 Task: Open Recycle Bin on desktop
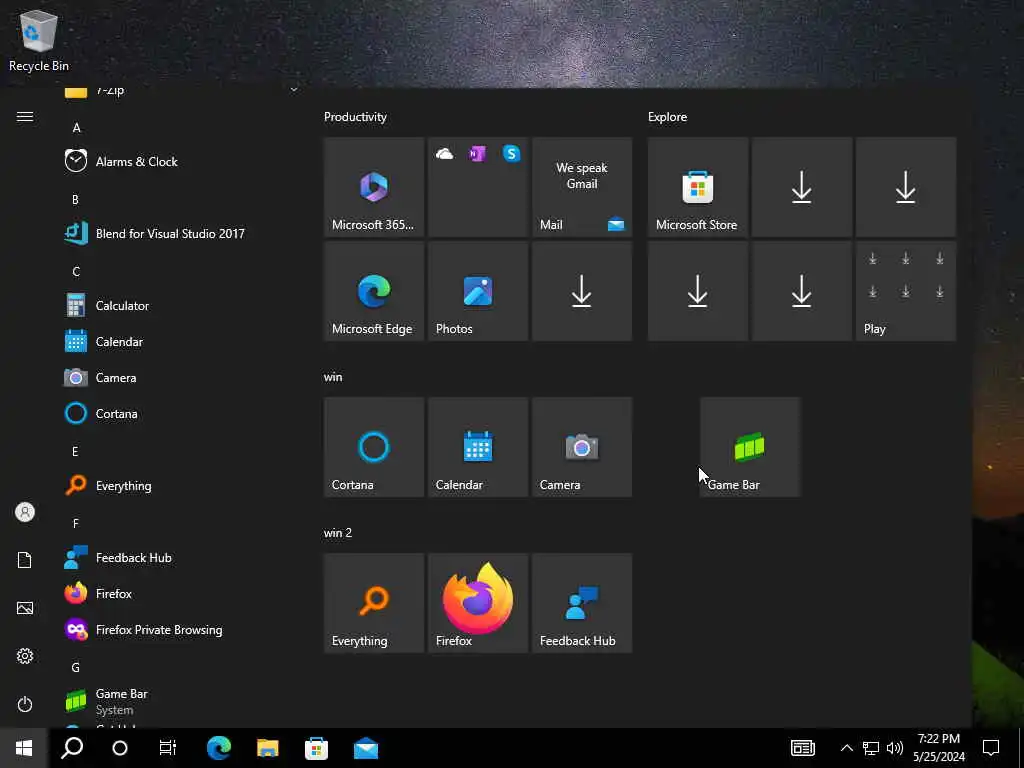pyautogui.click(x=39, y=40)
